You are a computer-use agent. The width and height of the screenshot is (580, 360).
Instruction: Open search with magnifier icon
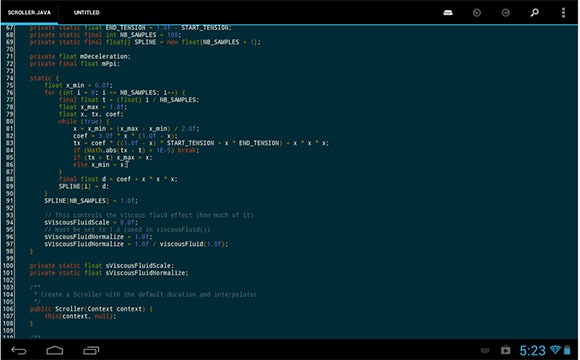(535, 13)
